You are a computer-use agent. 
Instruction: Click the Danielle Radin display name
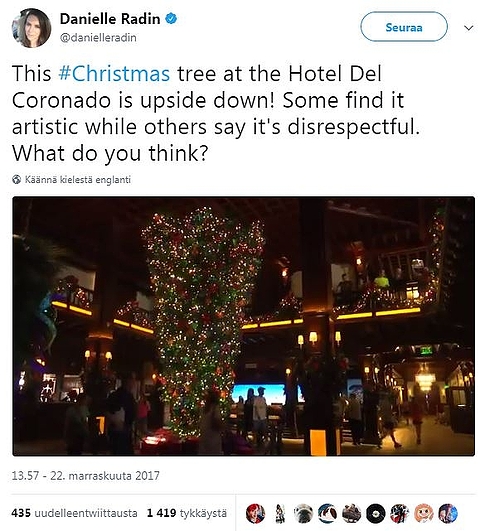(110, 19)
